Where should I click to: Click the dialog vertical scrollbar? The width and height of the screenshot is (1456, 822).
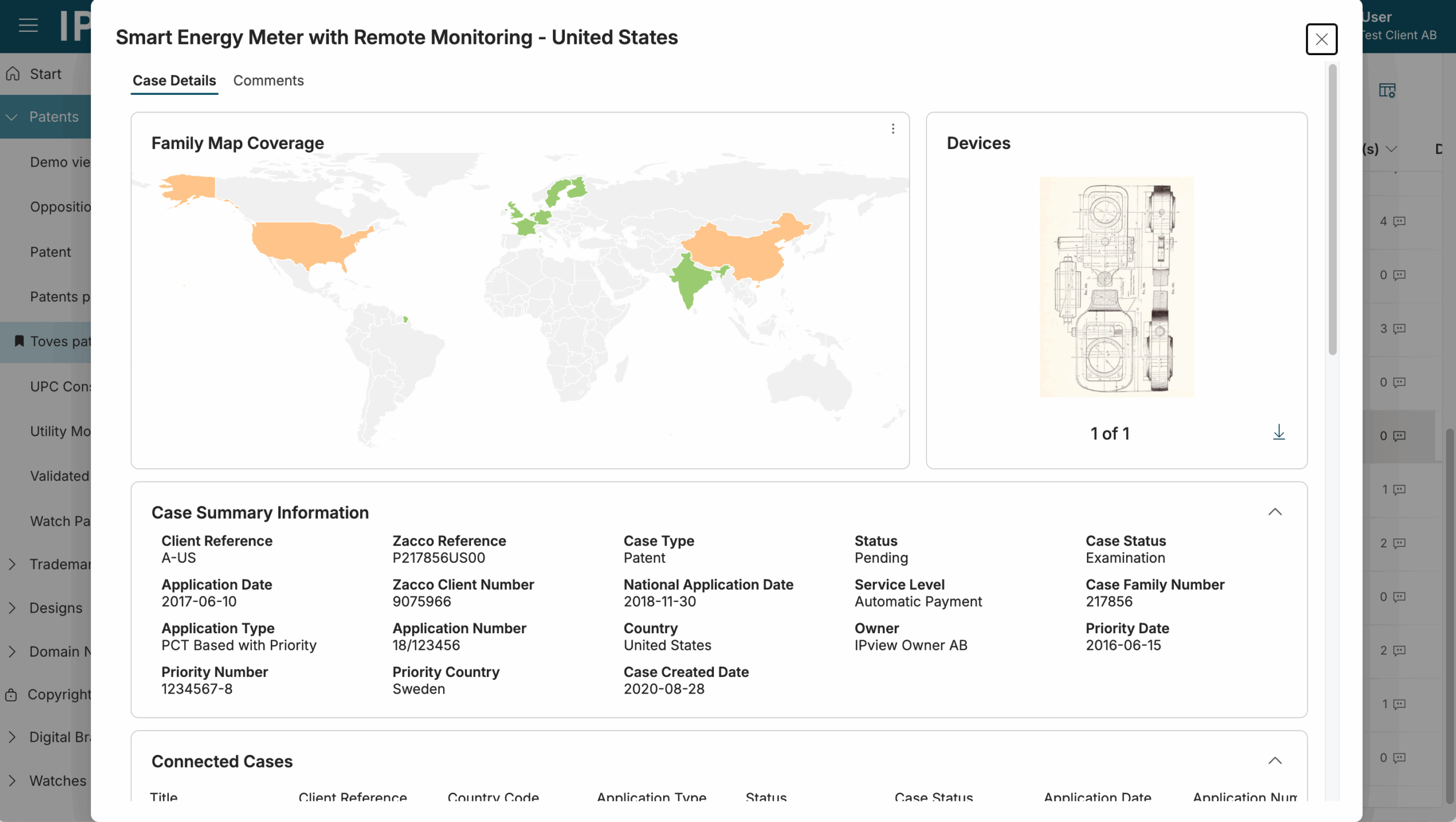(1332, 210)
